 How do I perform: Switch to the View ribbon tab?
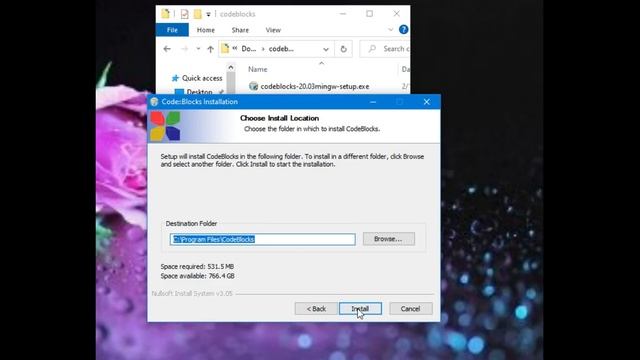273,30
